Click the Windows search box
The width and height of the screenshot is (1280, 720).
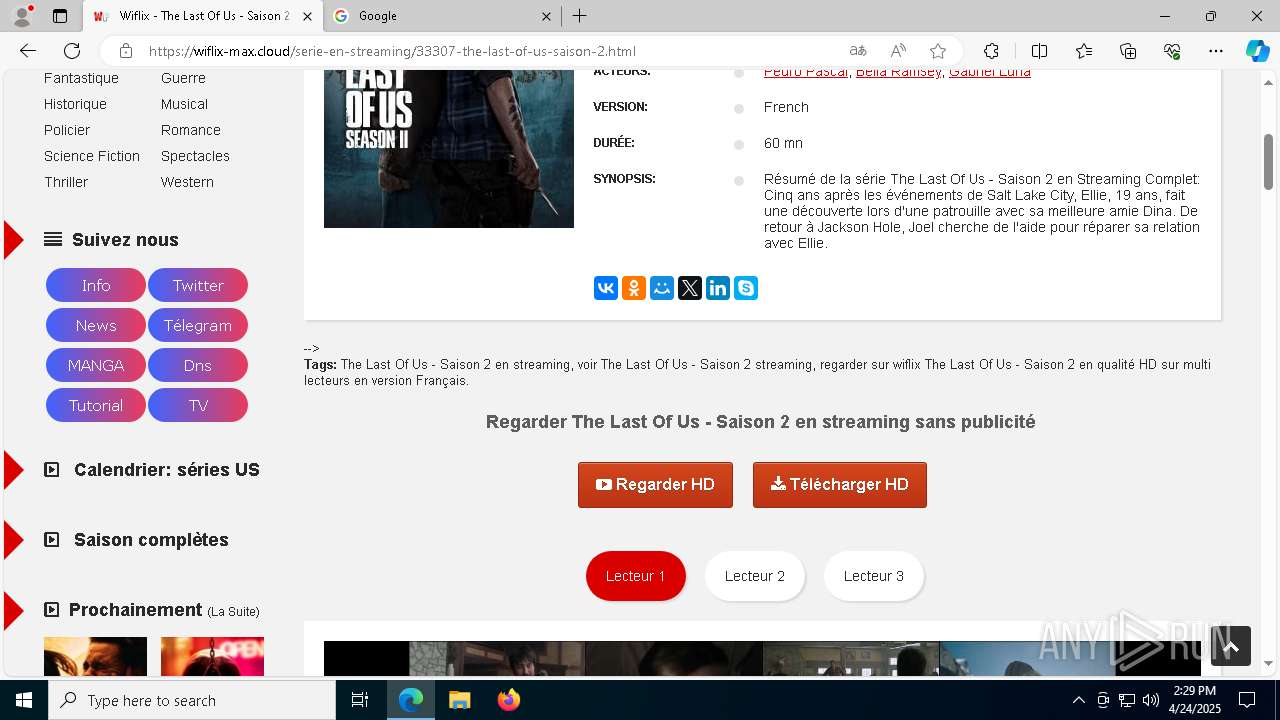point(192,700)
